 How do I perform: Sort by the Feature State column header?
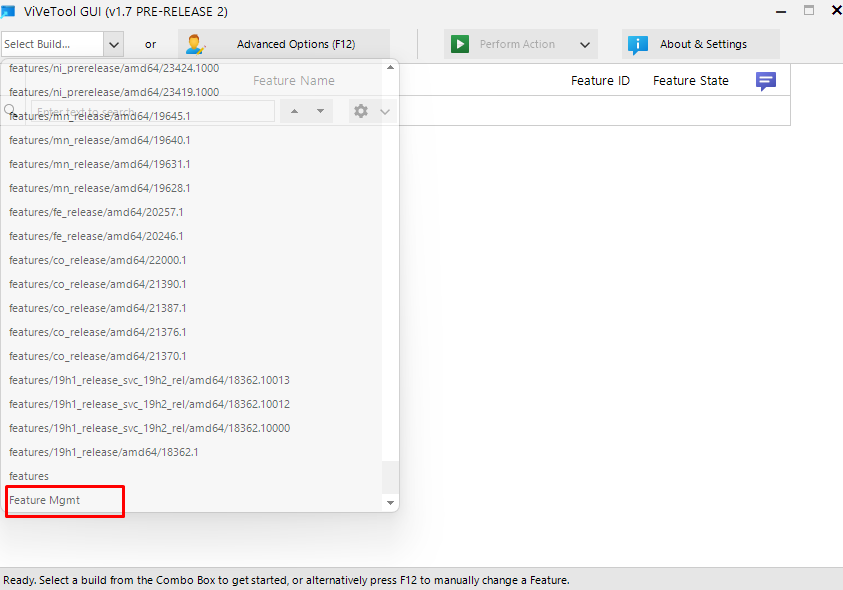(x=691, y=81)
